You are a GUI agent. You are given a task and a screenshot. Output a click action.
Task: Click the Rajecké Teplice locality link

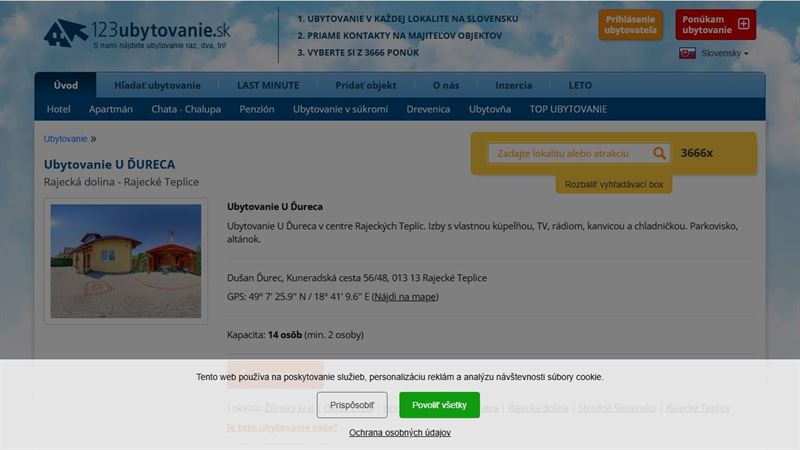697,408
